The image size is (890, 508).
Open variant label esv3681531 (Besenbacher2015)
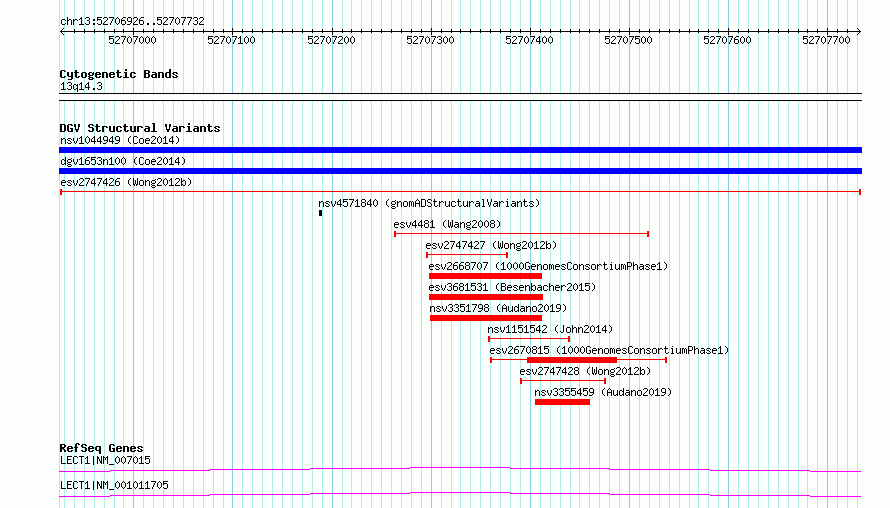tap(513, 287)
